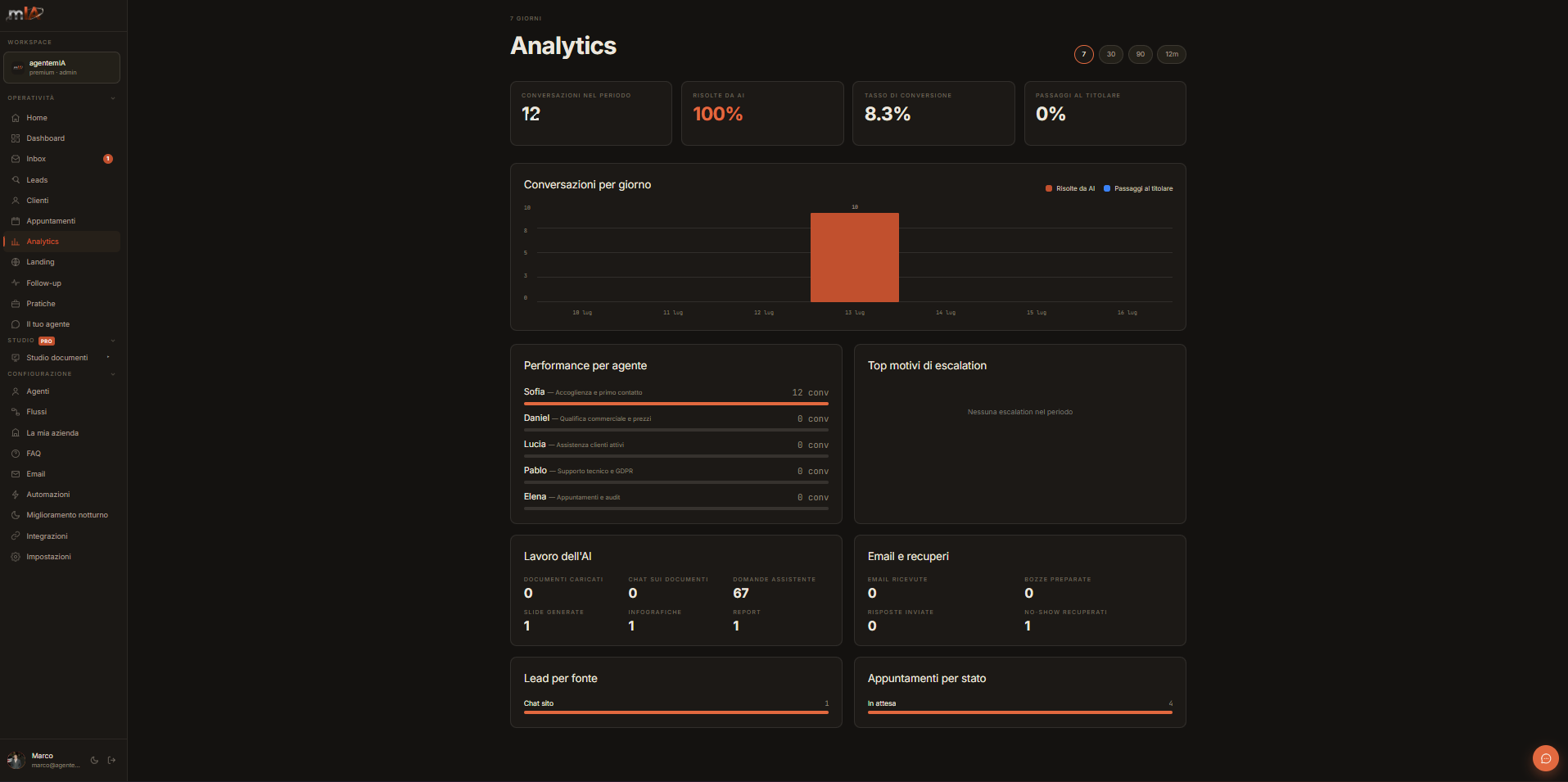Viewport: 1568px width, 782px height.
Task: Click the Chat sito lead progress bar
Action: click(676, 712)
